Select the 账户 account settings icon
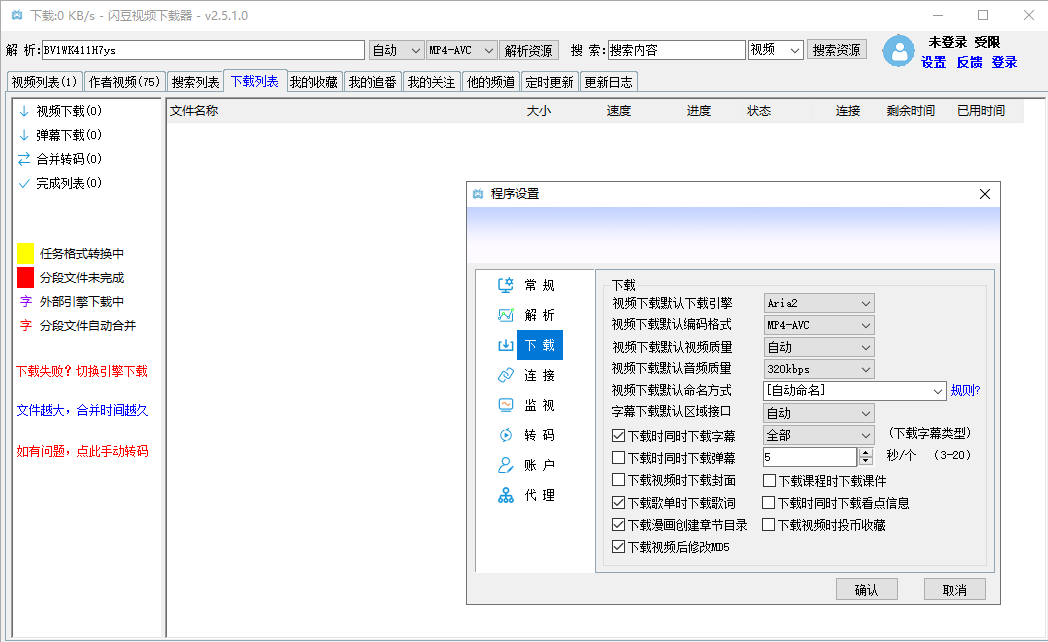 506,465
